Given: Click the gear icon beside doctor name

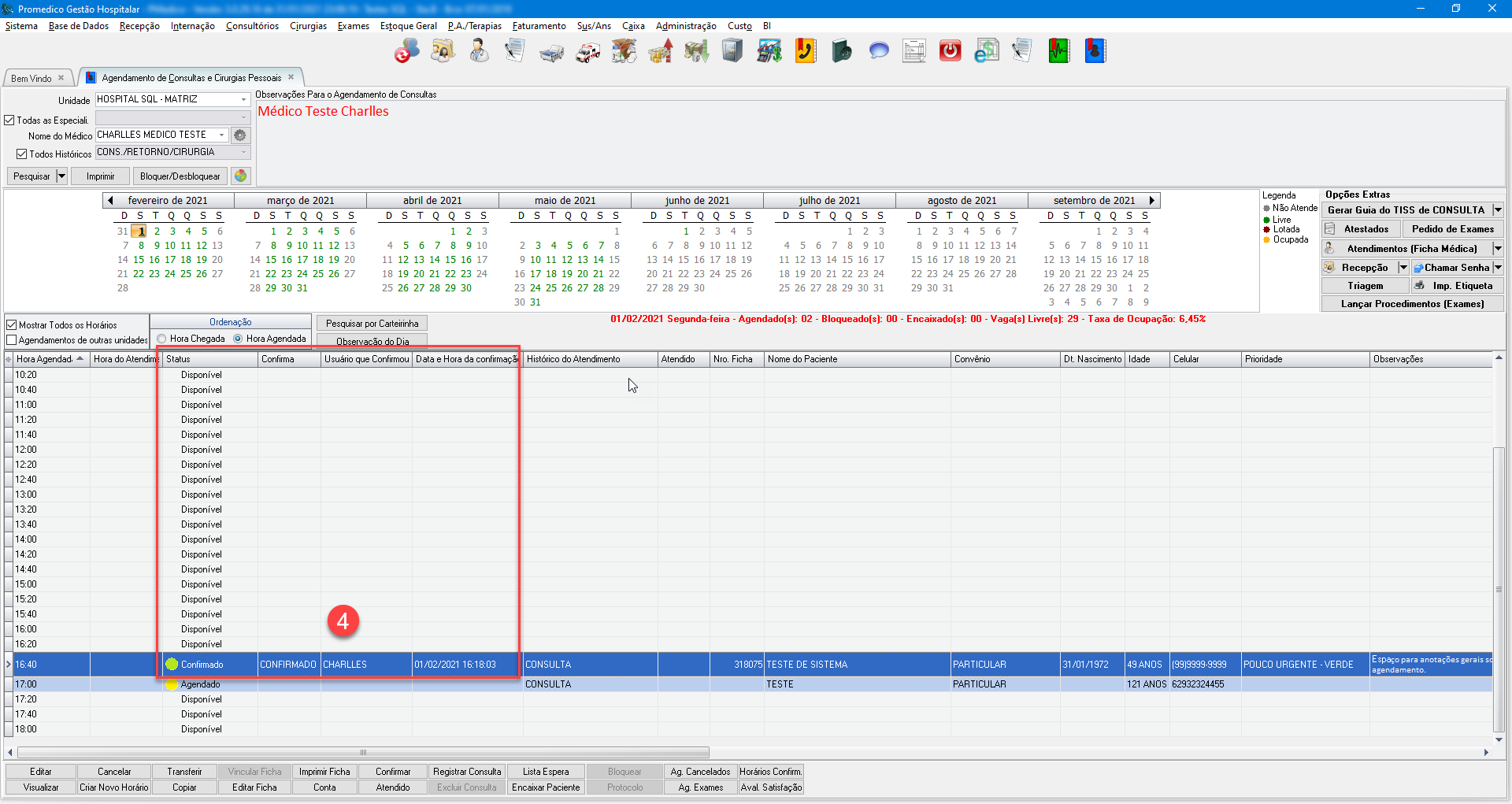Looking at the screenshot, I should 240,135.
